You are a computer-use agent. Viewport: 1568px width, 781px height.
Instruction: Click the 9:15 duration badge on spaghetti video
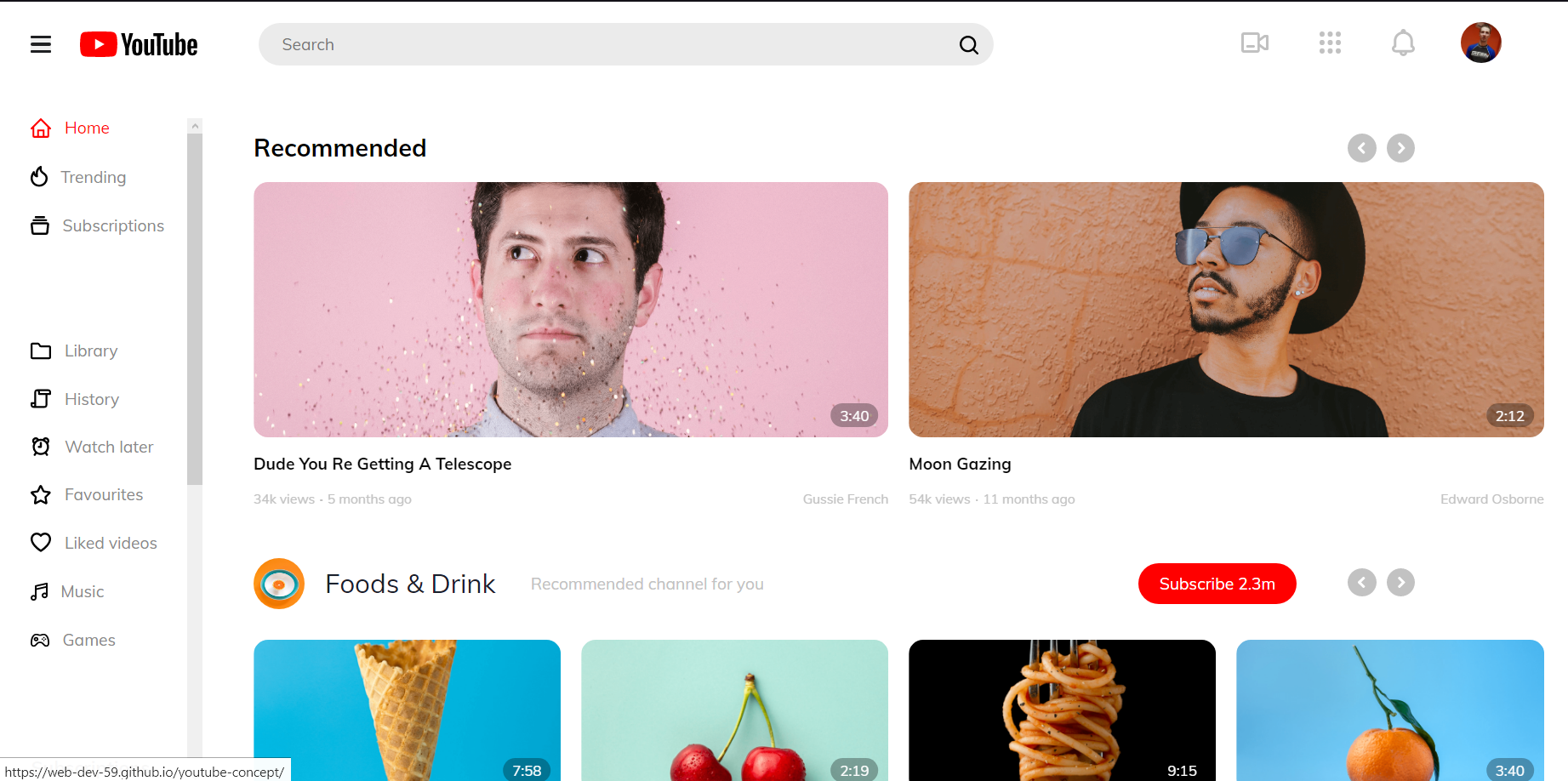coord(1182,771)
